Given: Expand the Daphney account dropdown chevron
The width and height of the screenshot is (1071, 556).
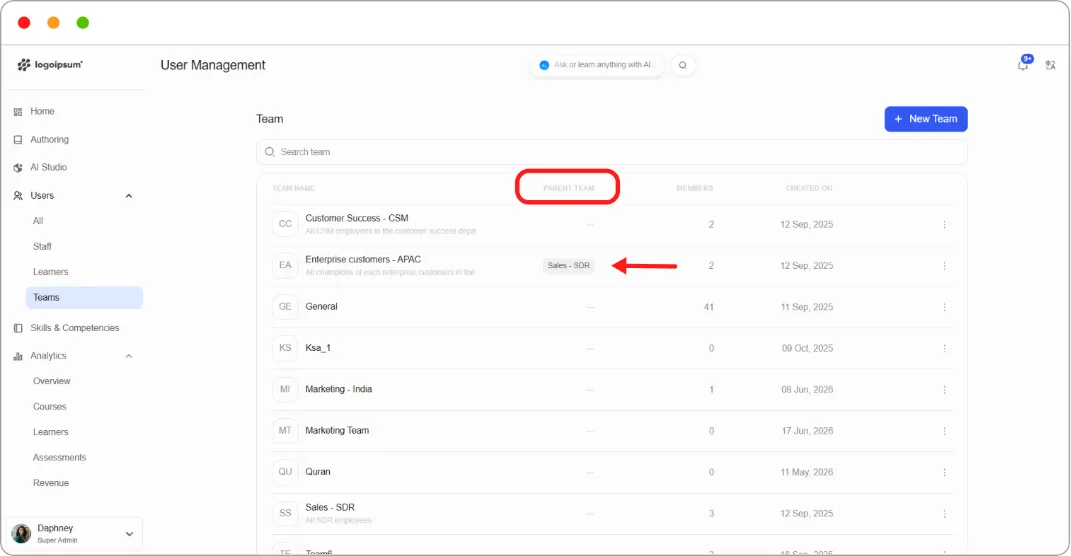Looking at the screenshot, I should tap(129, 534).
